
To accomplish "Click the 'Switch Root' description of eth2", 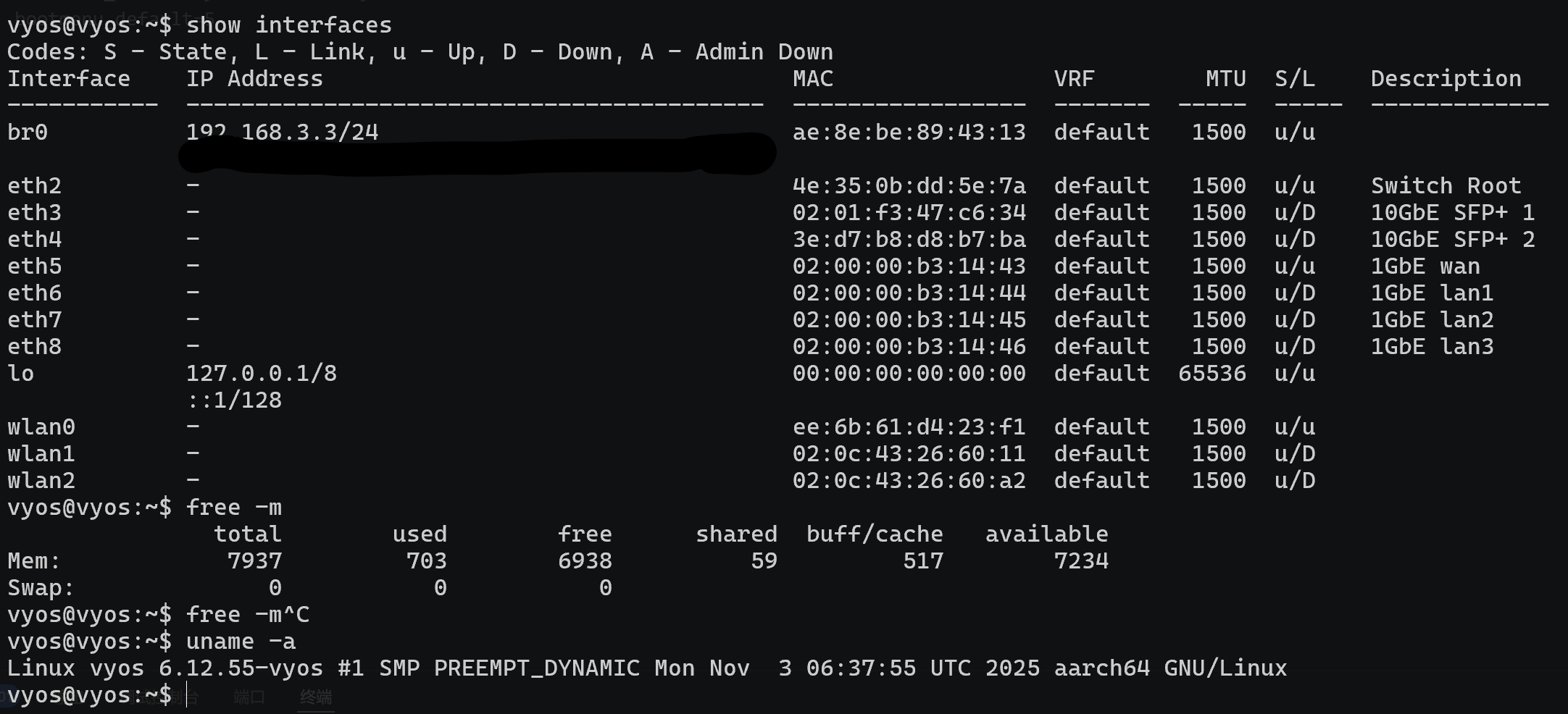I will click(x=1446, y=186).
